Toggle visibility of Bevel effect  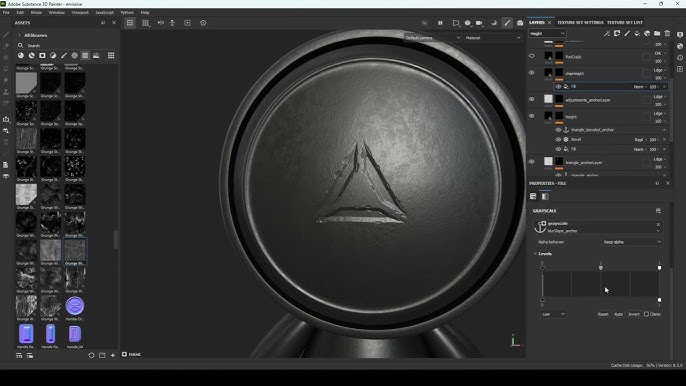pyautogui.click(x=558, y=140)
